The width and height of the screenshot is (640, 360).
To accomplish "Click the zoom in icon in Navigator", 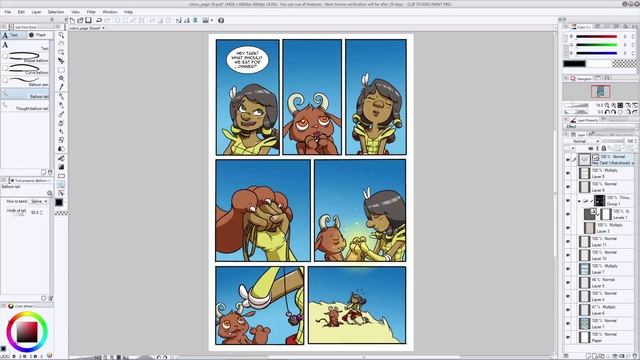I will 613,105.
